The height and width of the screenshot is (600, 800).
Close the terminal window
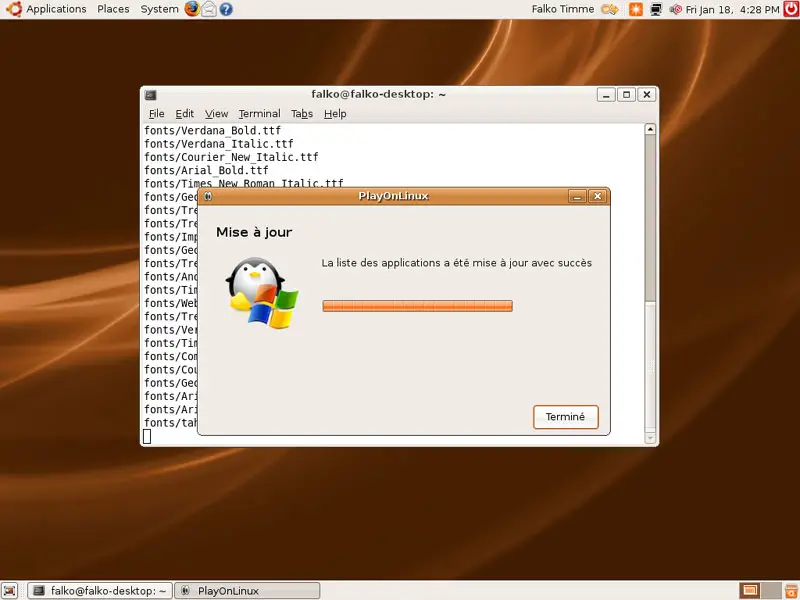pyautogui.click(x=647, y=94)
